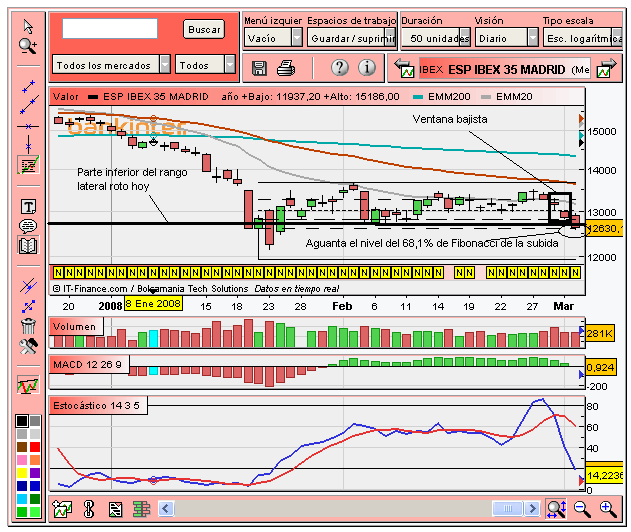Viewport: 631px width, 532px height.
Task: Open the Duración '50 unidades' dropdown
Action: (437, 38)
